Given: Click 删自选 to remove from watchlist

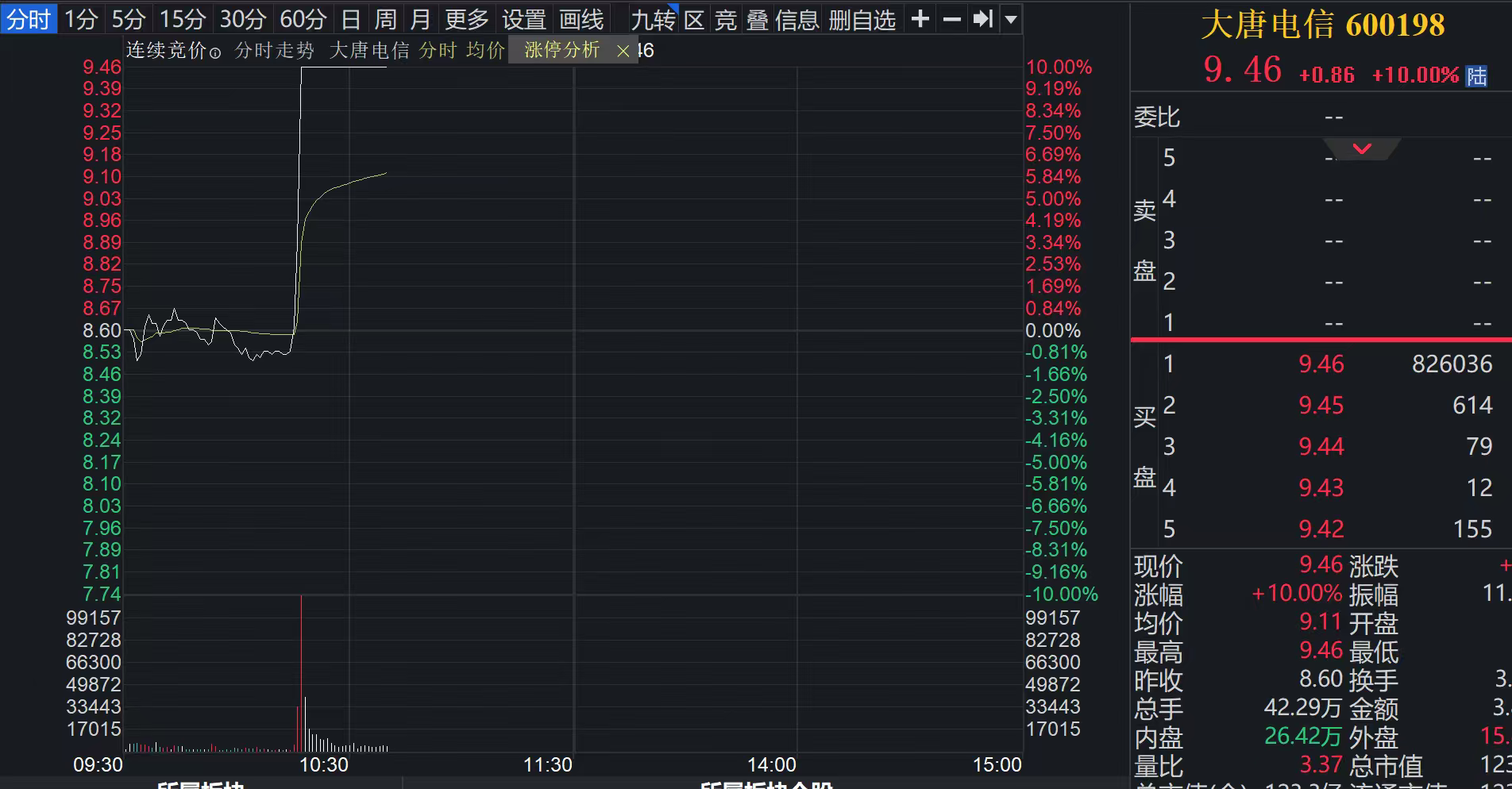Looking at the screenshot, I should tap(862, 19).
